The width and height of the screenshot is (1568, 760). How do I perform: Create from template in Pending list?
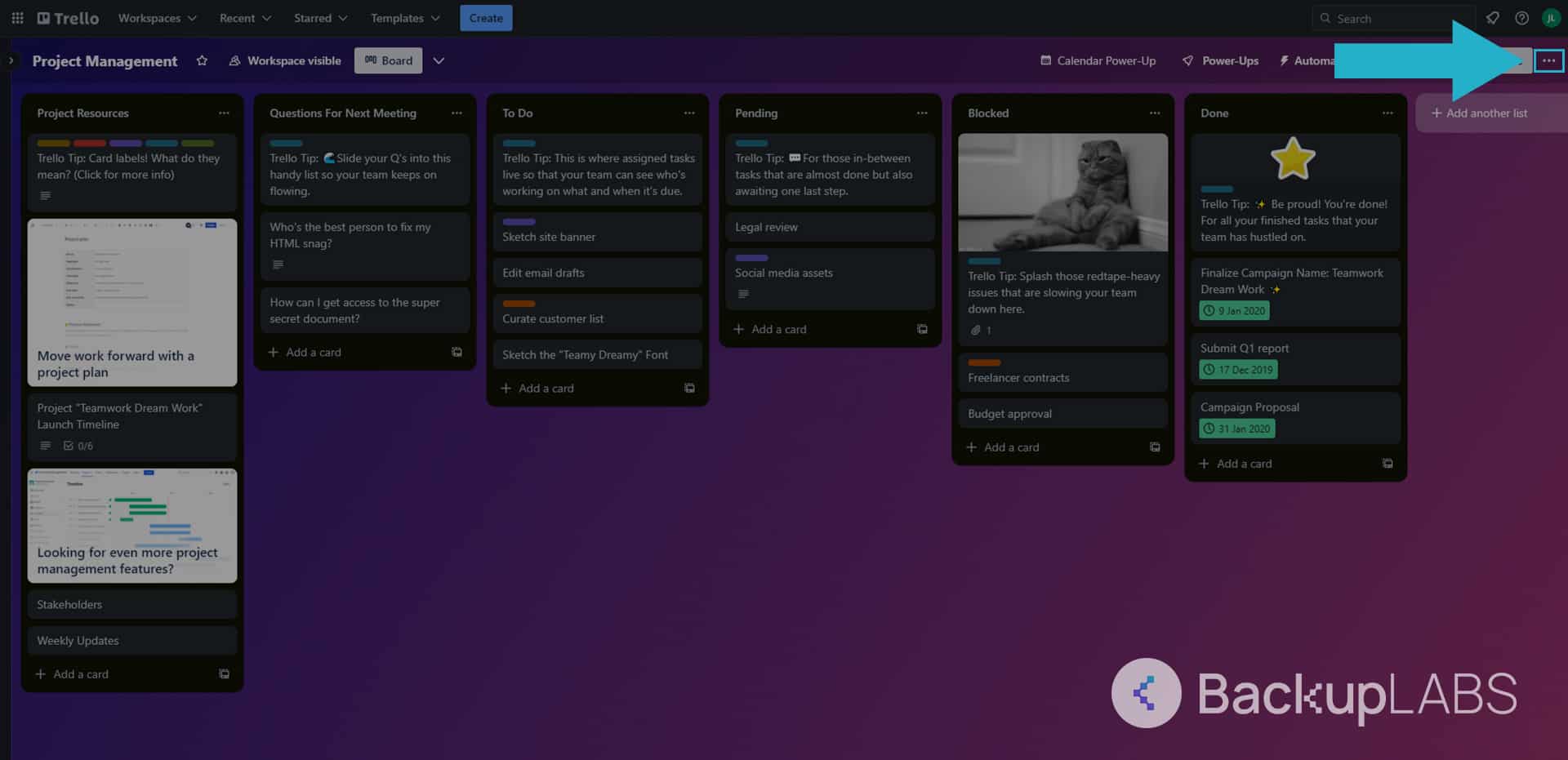[x=922, y=329]
